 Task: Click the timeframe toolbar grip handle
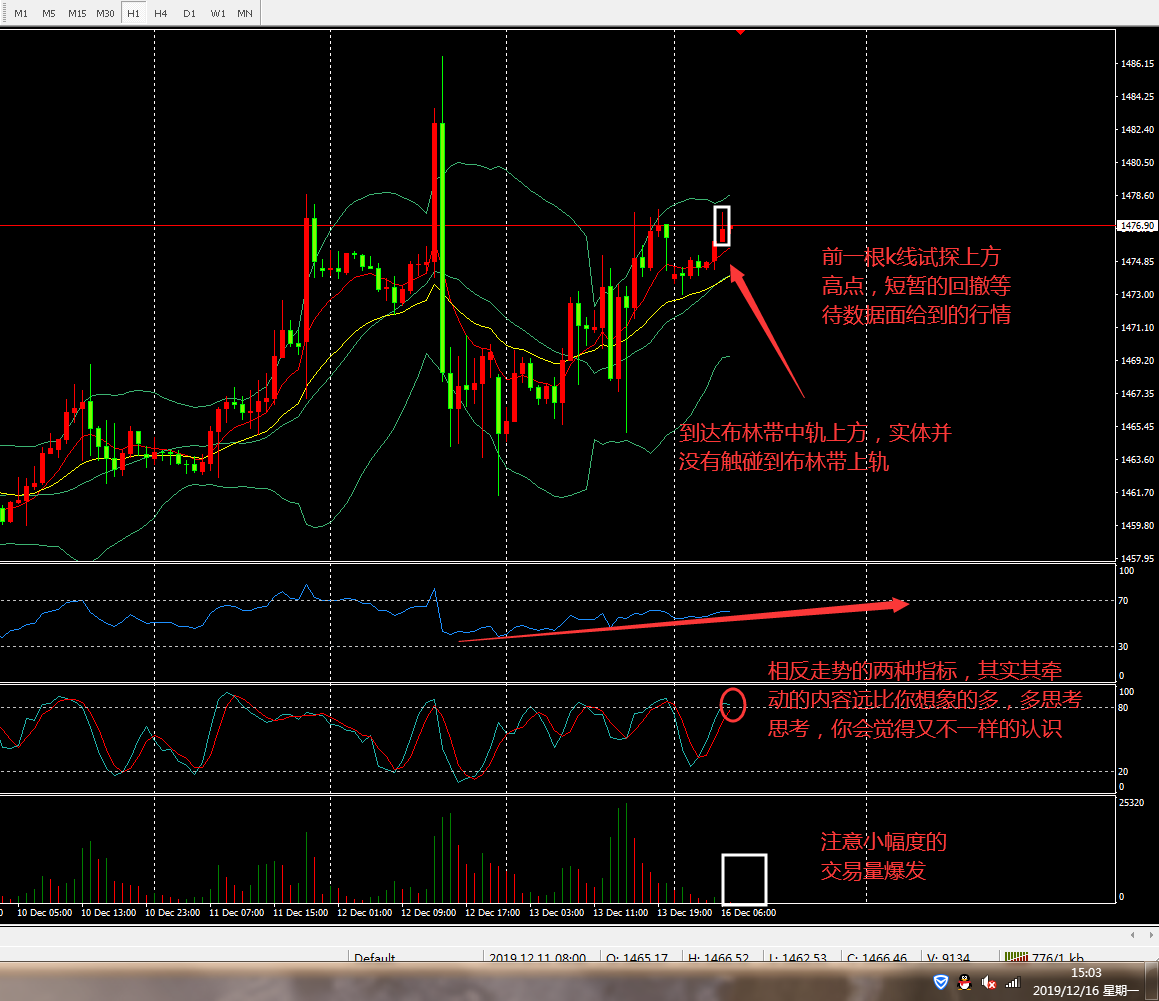point(4,14)
